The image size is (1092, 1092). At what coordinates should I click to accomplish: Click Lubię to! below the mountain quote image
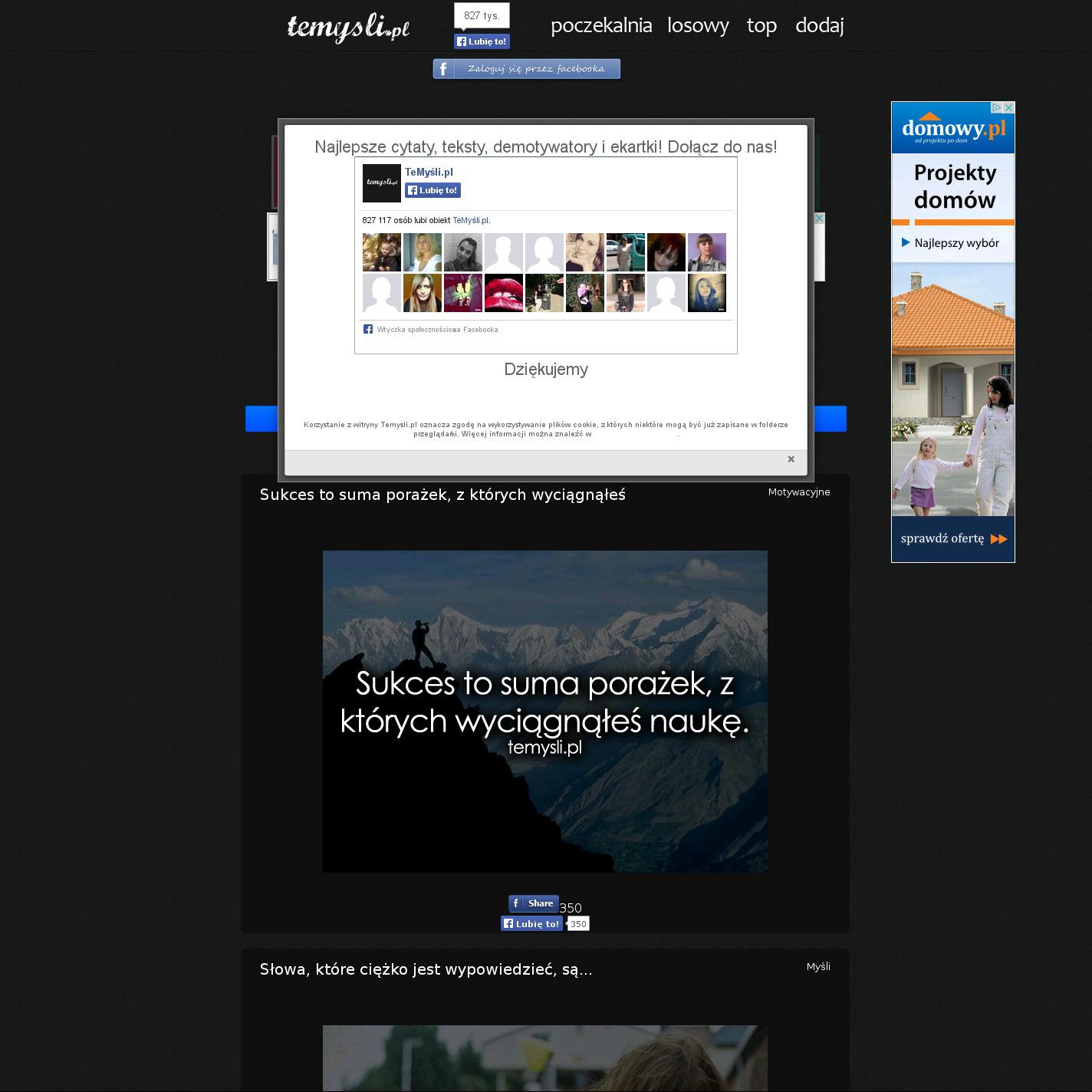coord(531,924)
